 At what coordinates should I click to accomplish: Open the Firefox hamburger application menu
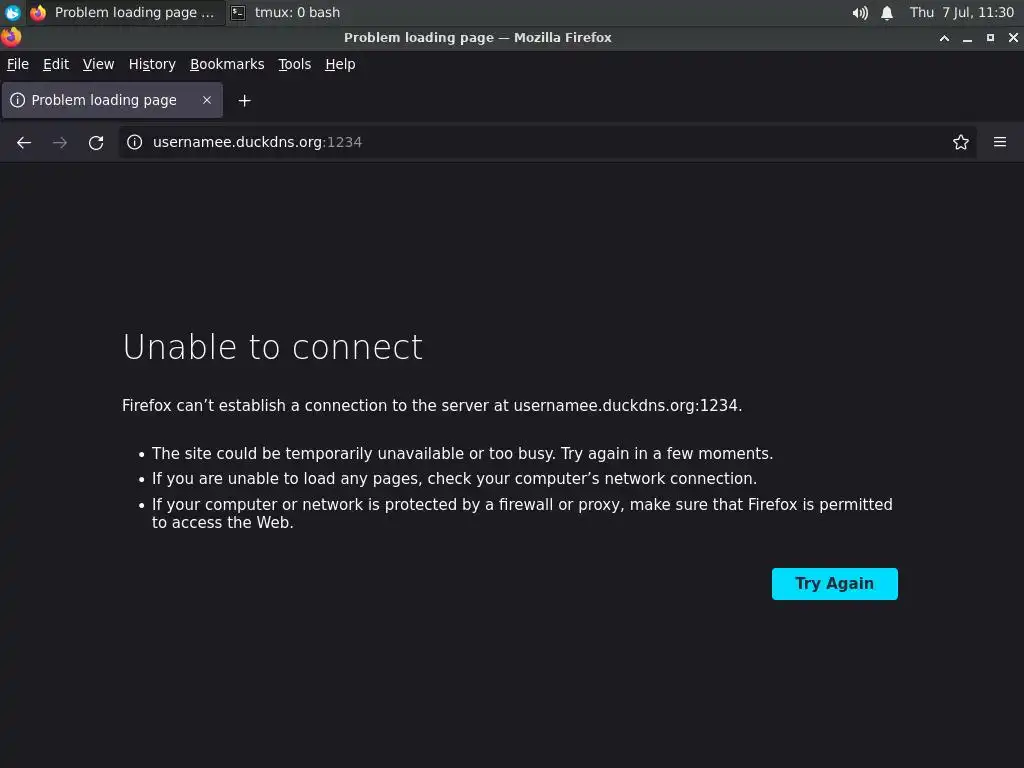[x=999, y=142]
